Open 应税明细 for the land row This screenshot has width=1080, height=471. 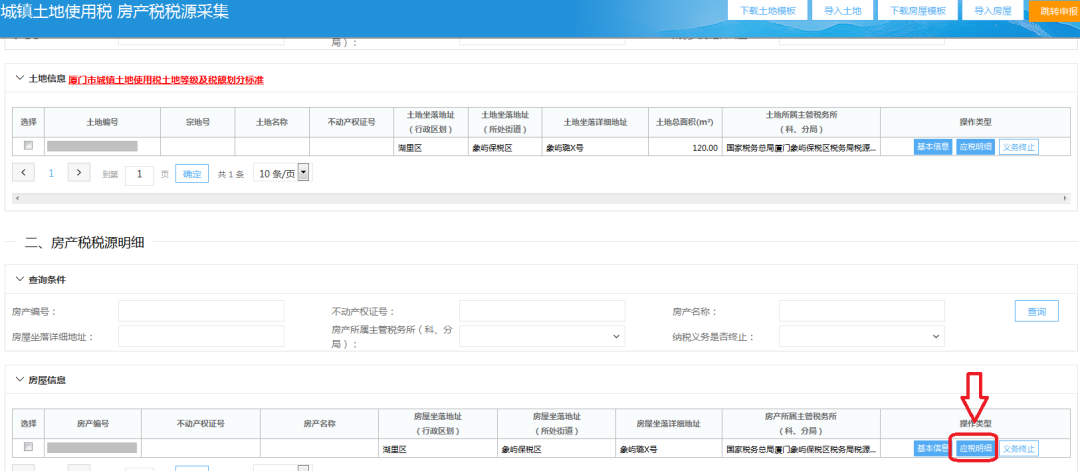[975, 147]
